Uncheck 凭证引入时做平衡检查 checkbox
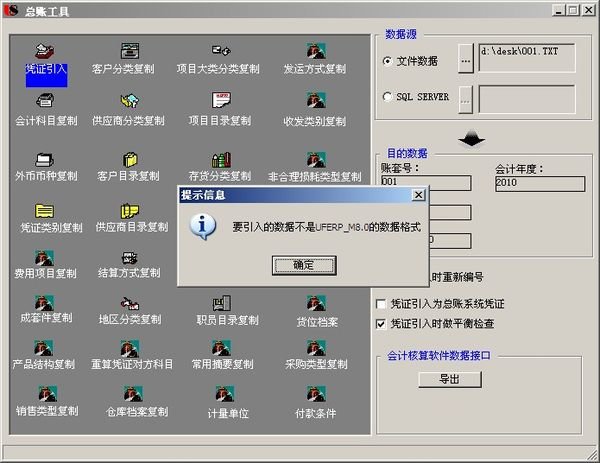This screenshot has width=600, height=463. (x=381, y=324)
